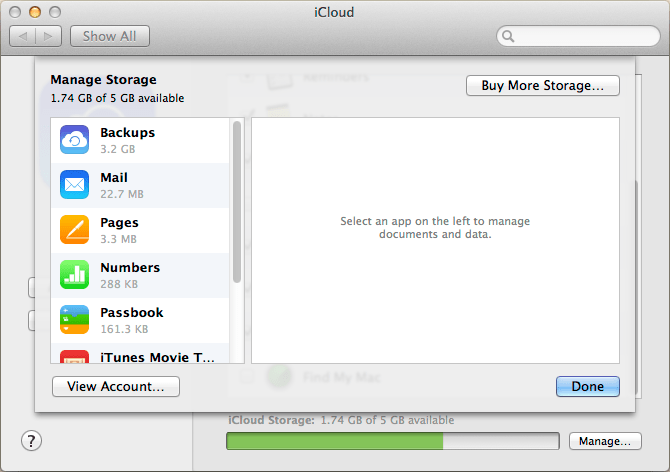The height and width of the screenshot is (472, 670).
Task: Go back with the left arrow
Action: (23, 36)
